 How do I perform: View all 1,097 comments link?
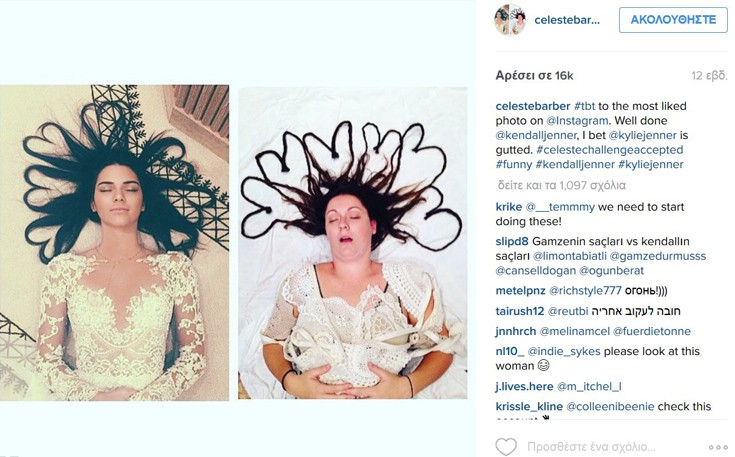tap(562, 186)
